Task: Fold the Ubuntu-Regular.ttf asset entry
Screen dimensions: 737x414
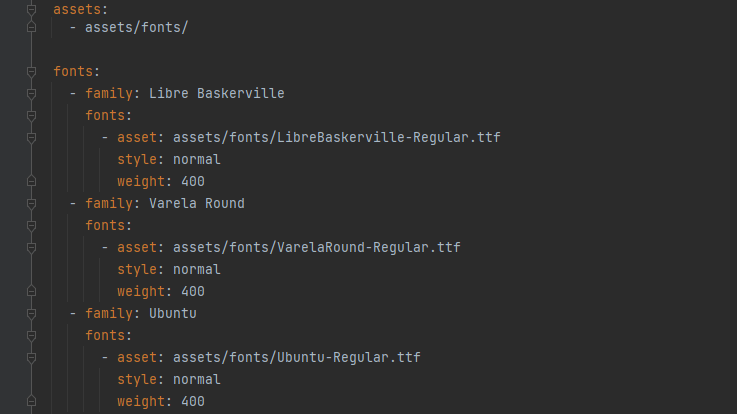Action: coord(31,358)
